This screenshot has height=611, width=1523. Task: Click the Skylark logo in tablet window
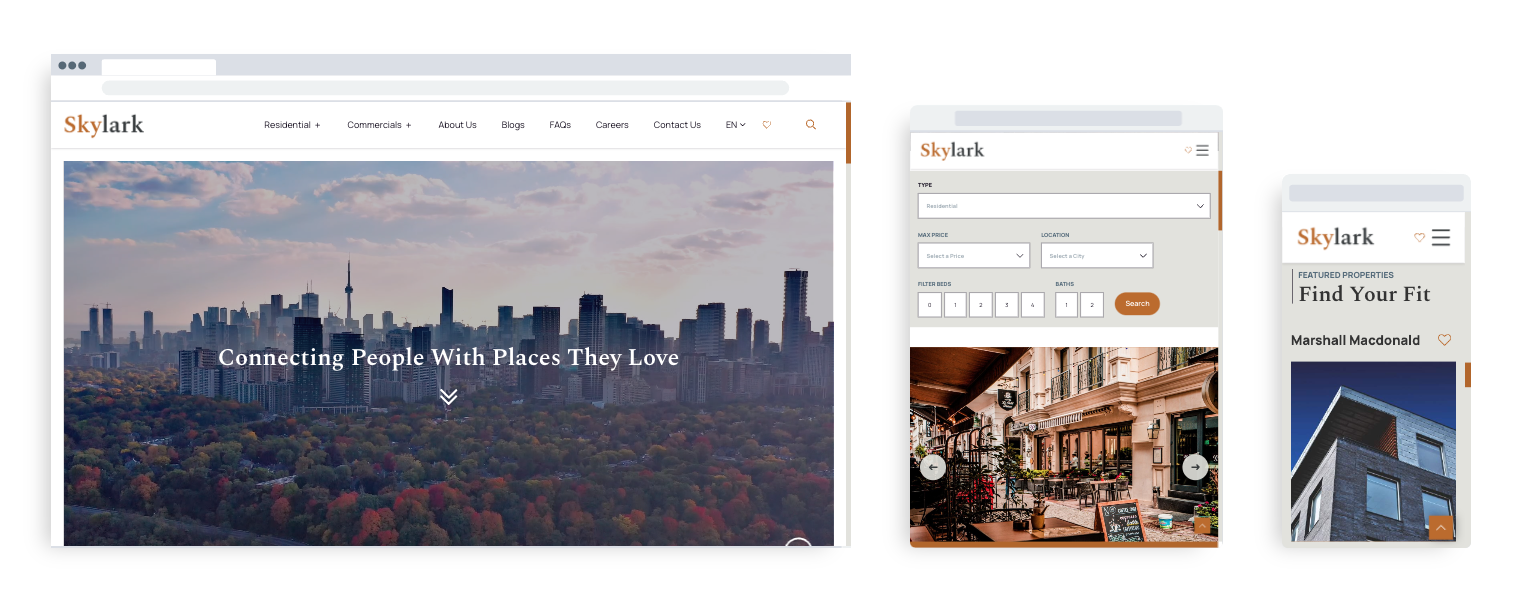coord(952,150)
